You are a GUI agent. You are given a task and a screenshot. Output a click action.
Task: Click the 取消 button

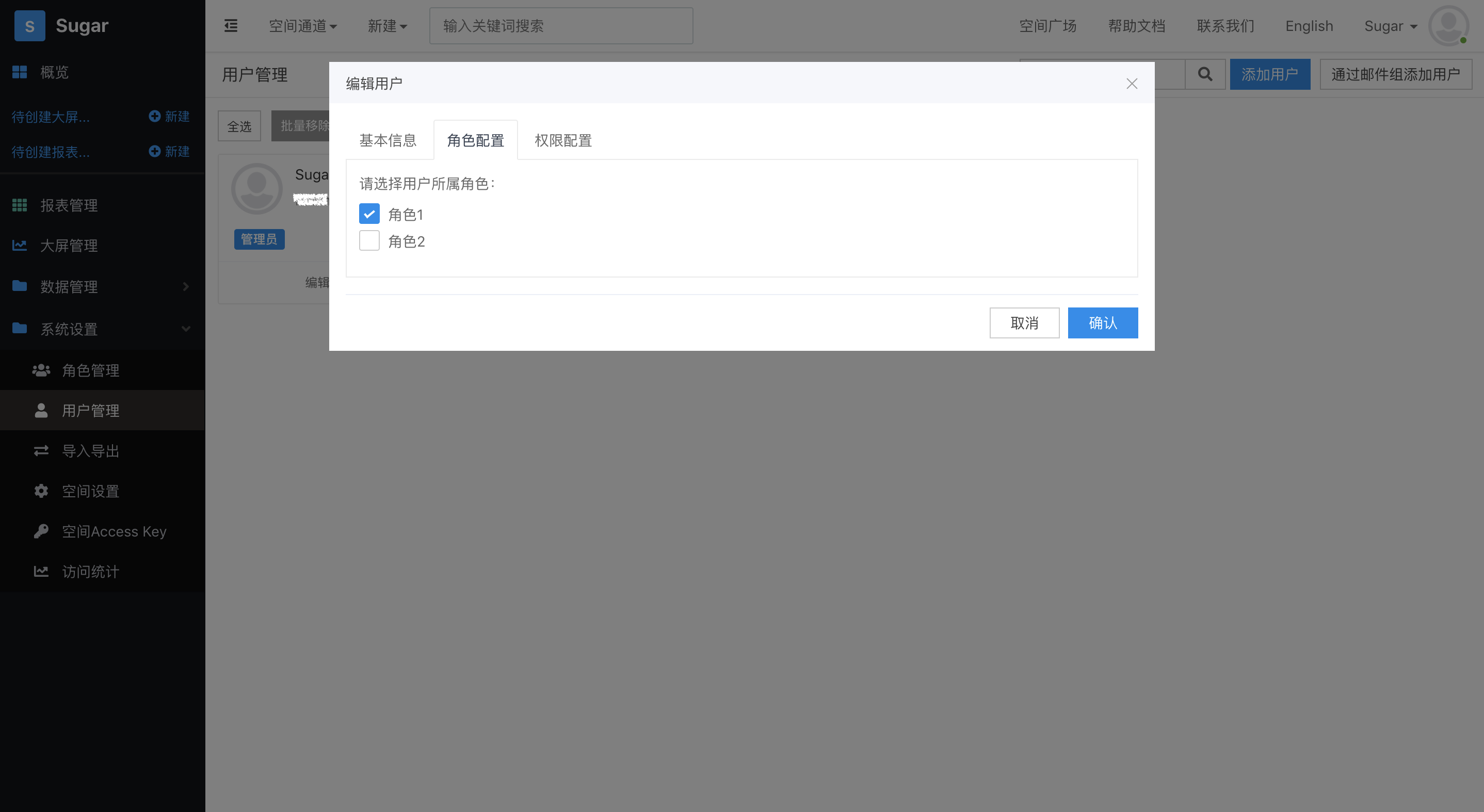tap(1024, 323)
